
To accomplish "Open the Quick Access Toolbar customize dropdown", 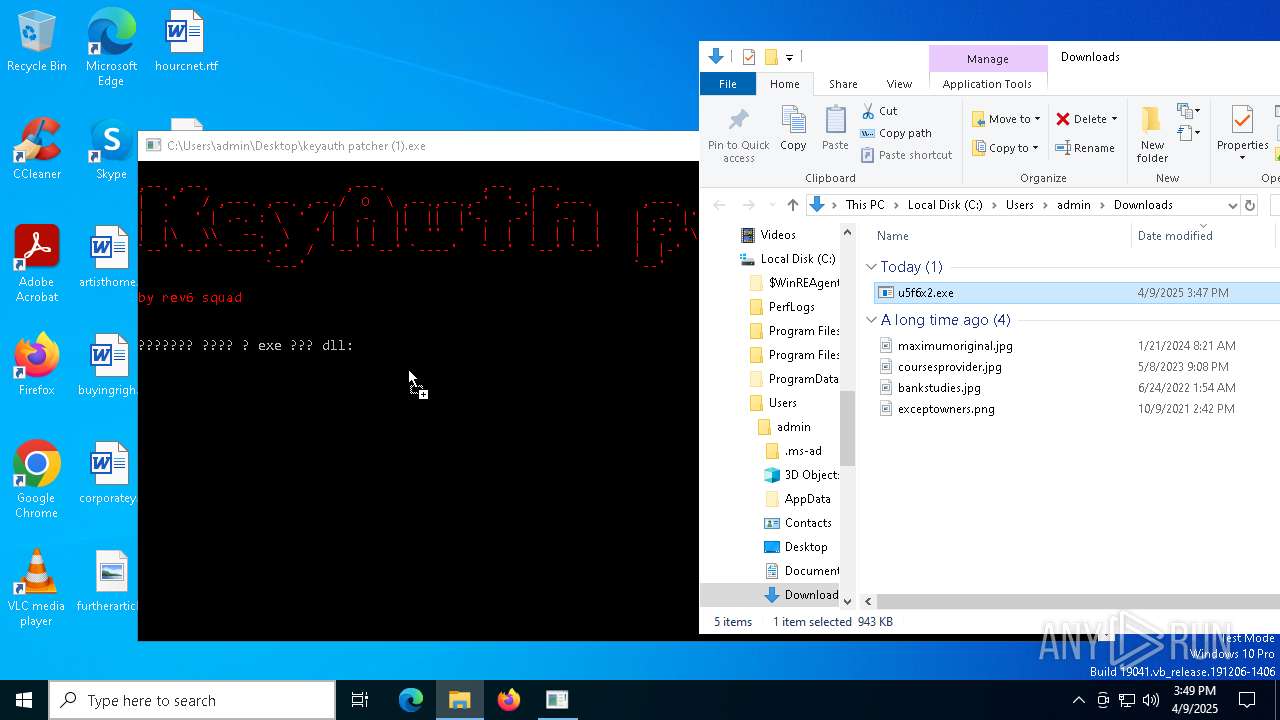I will tap(789, 57).
